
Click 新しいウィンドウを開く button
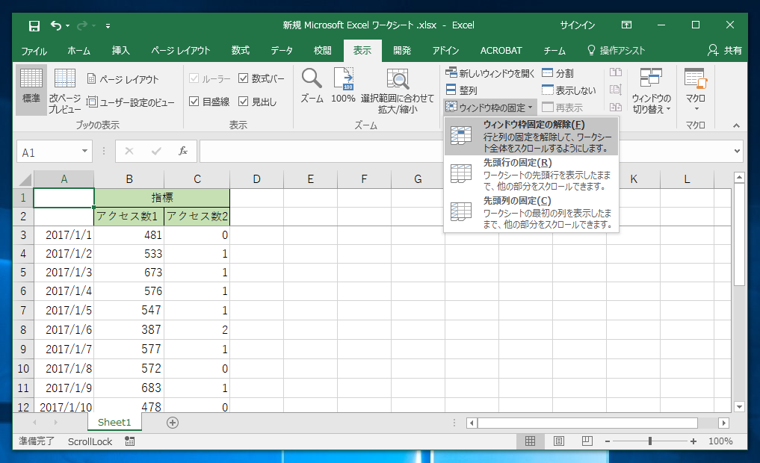[x=490, y=73]
